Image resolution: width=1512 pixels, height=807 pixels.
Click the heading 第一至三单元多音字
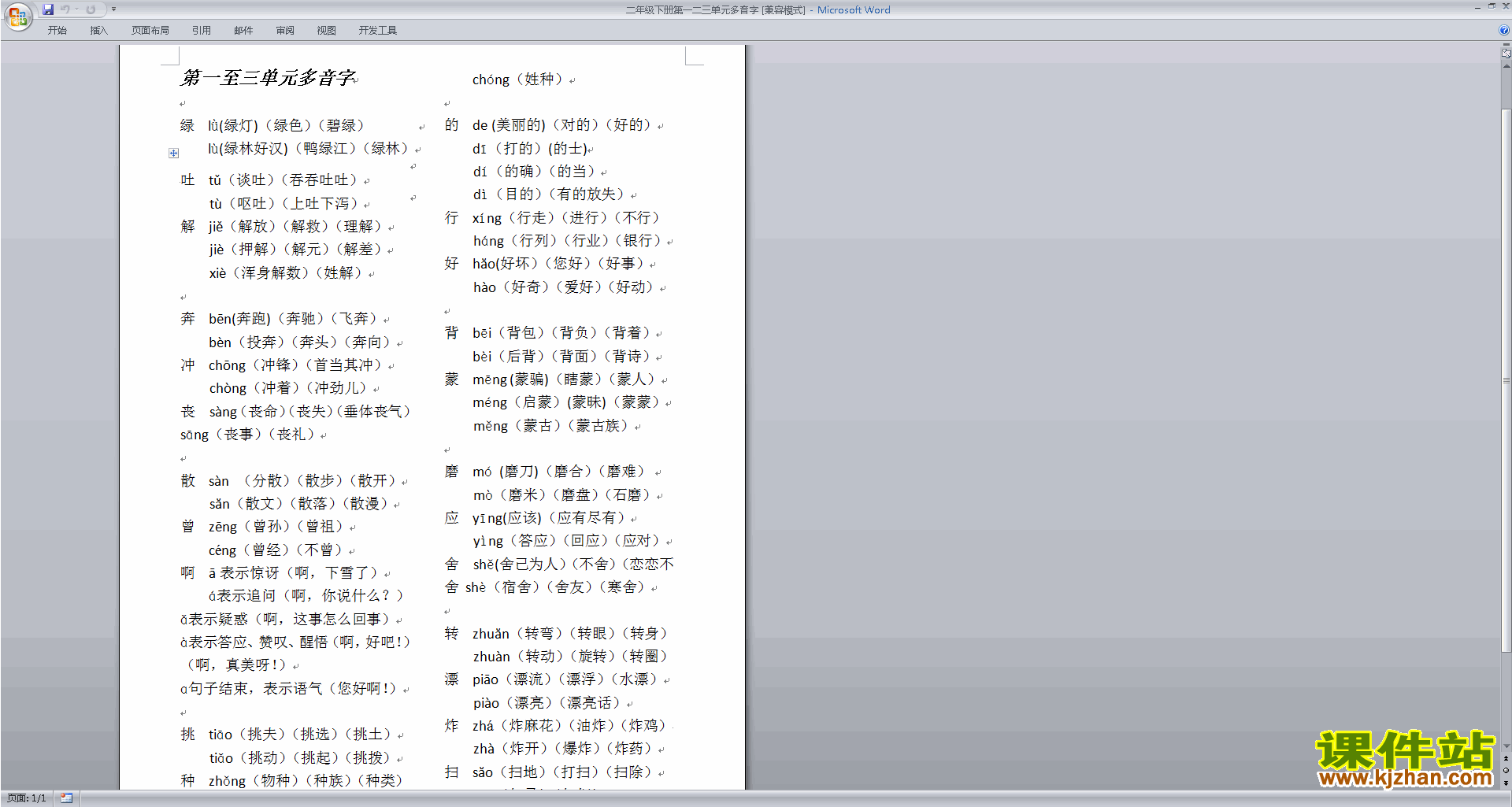268,78
